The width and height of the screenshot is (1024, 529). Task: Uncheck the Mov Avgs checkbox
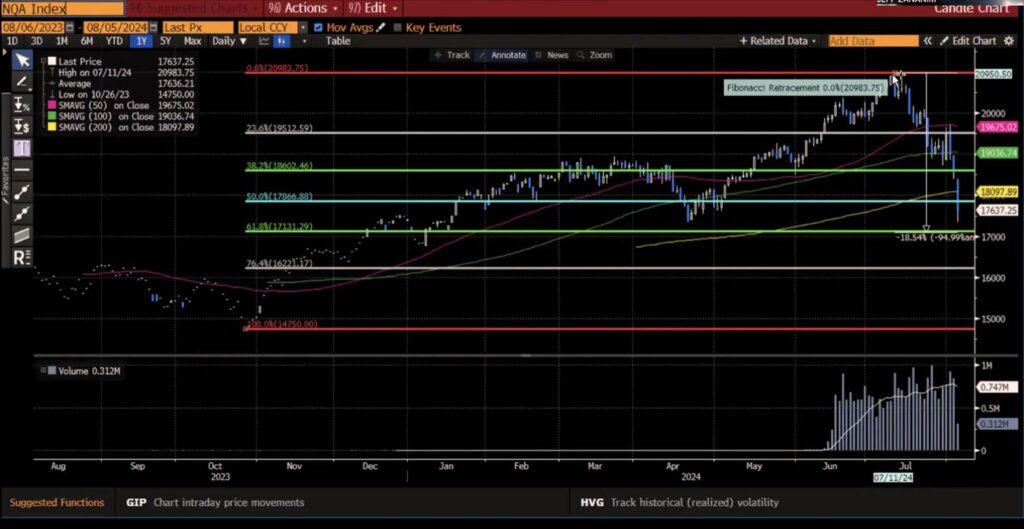point(318,27)
